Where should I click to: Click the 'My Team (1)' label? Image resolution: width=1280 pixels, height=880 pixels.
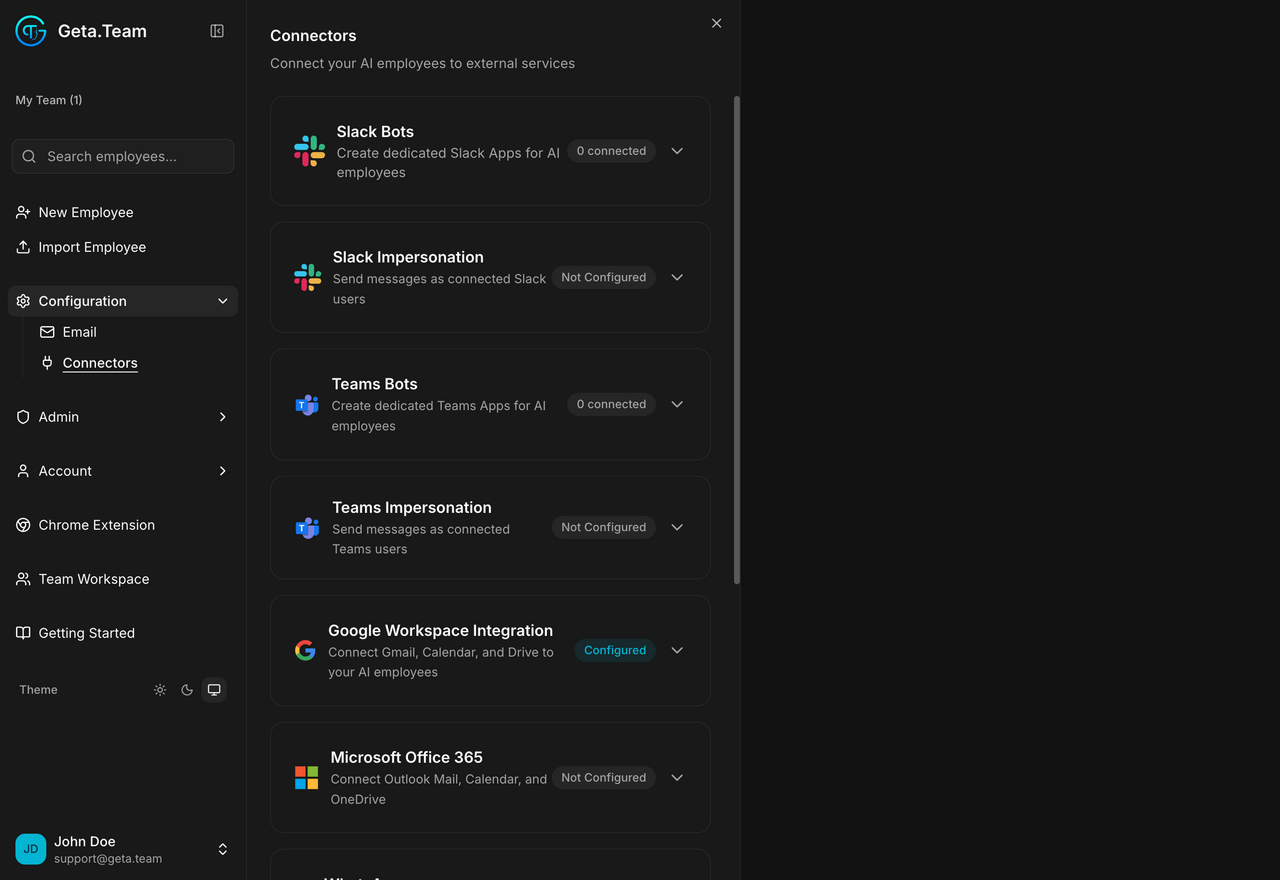tap(49, 100)
